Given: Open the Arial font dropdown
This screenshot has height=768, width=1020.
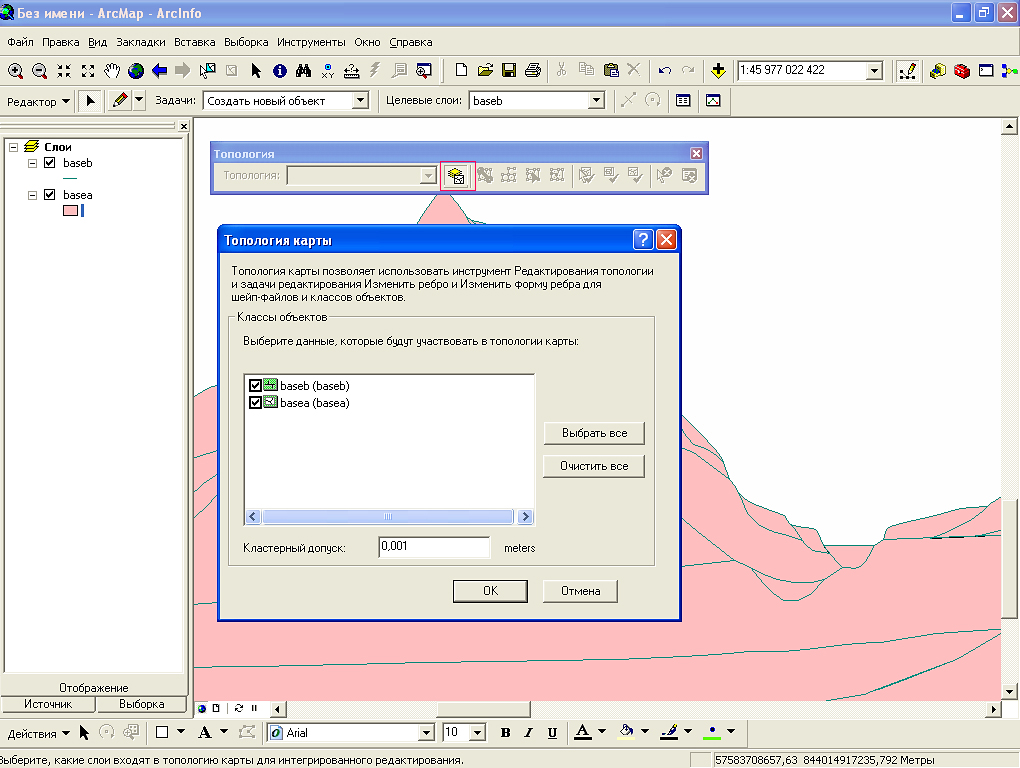Looking at the screenshot, I should (x=426, y=733).
